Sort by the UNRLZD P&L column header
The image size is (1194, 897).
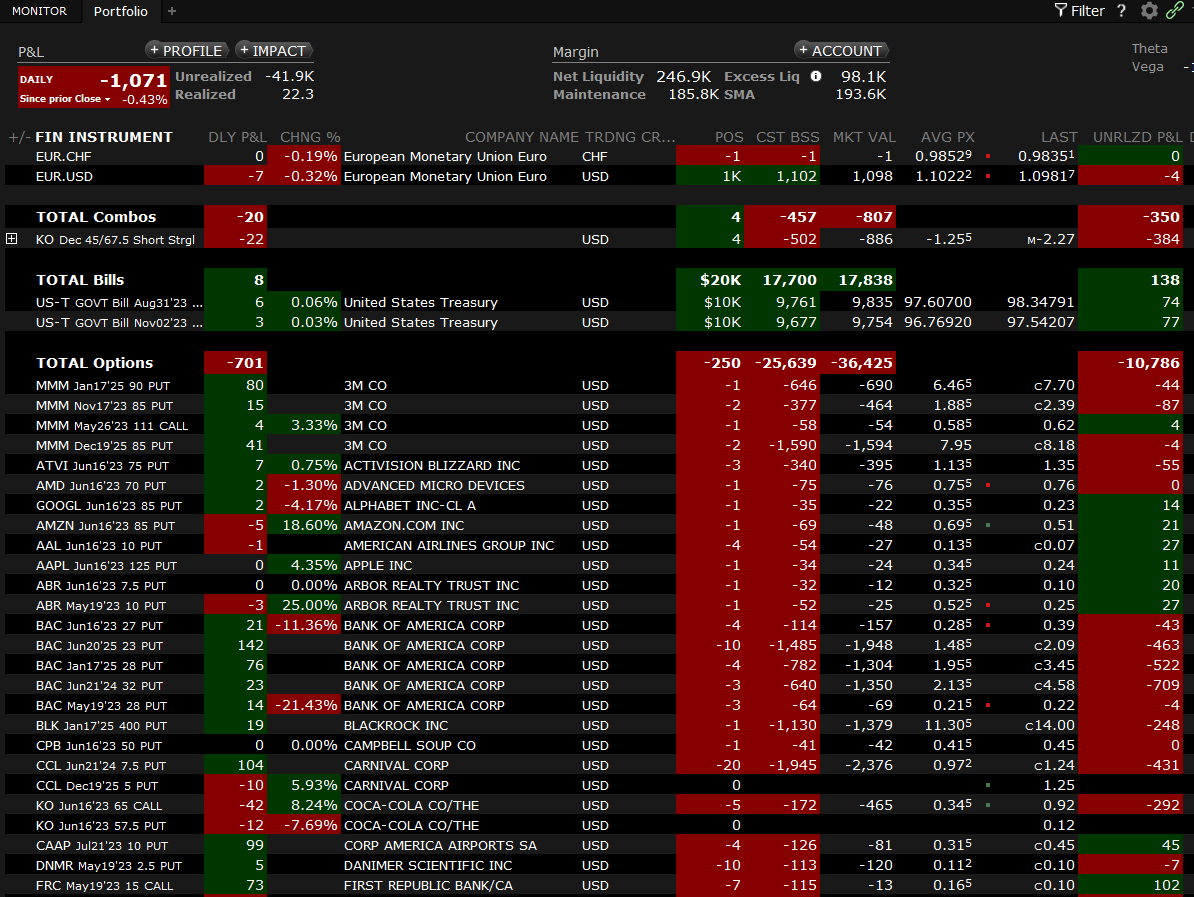point(1136,137)
